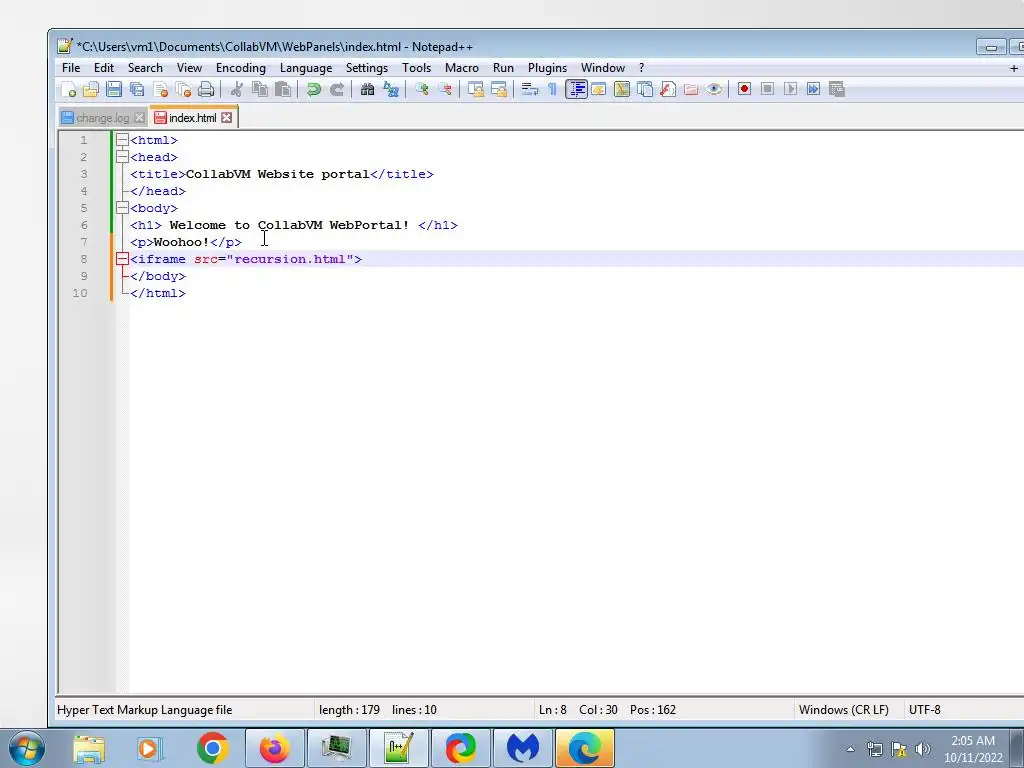Click the Synchronize Vertical Scrolling icon
Viewport: 1024px width, 768px height.
click(x=475, y=89)
